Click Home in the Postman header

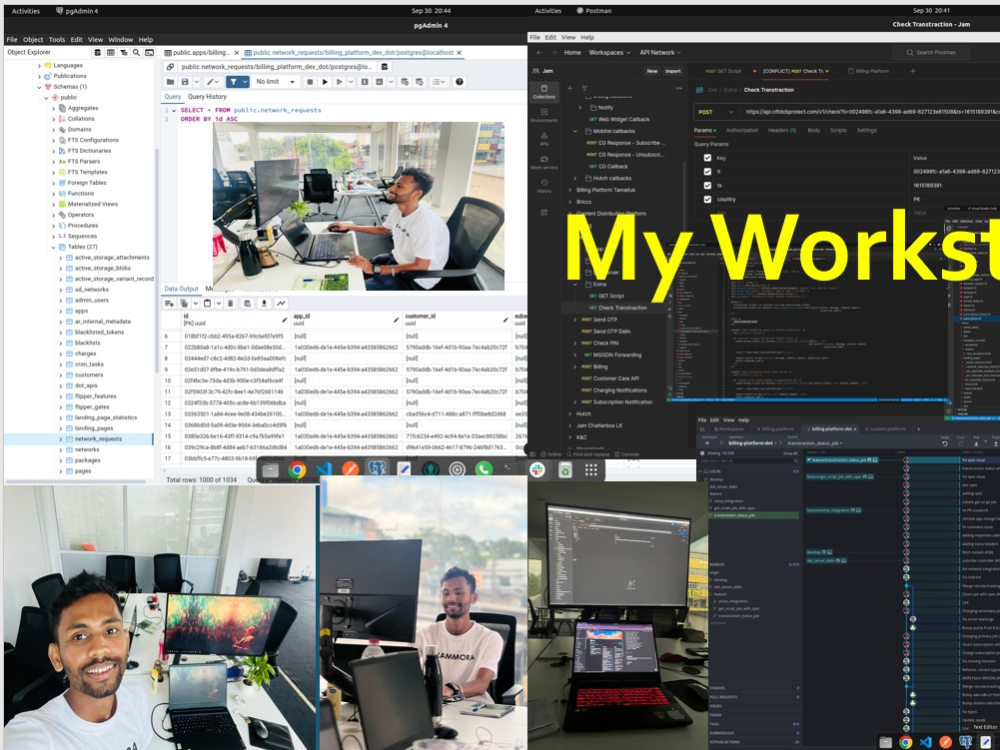pos(572,52)
